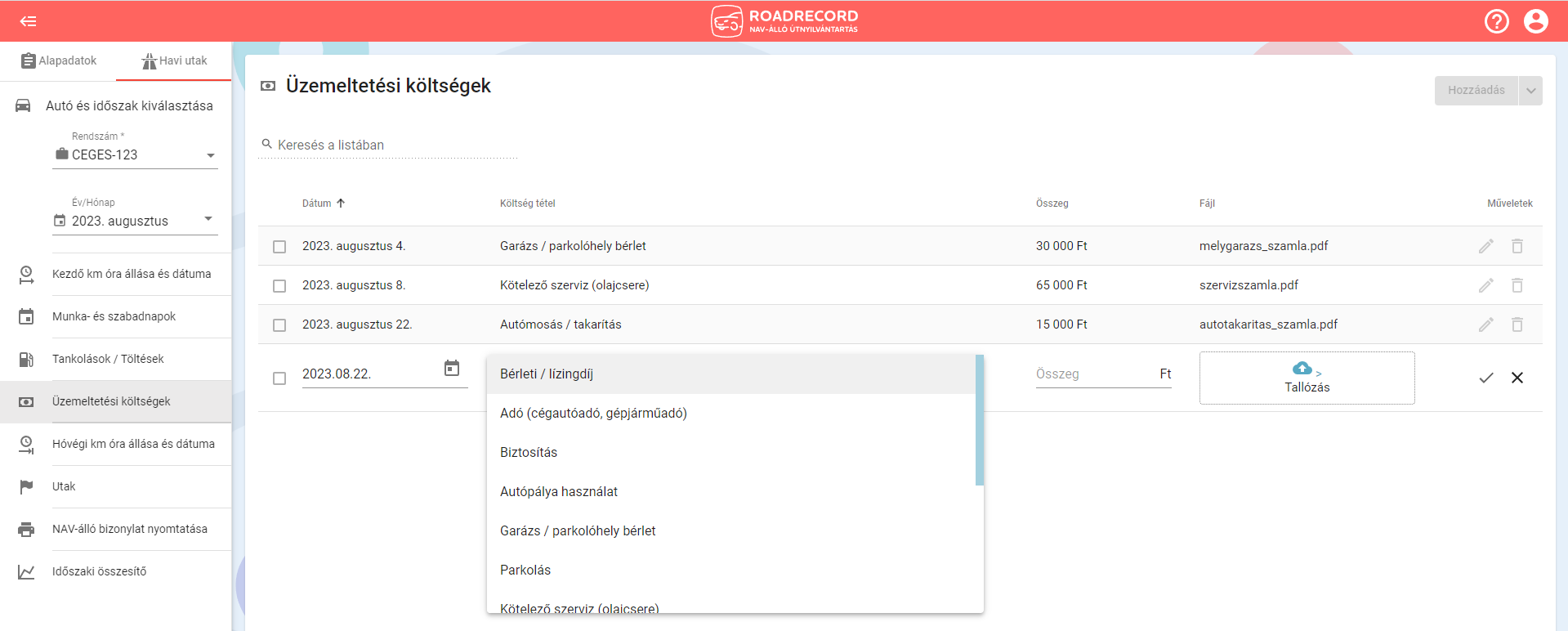
Task: Click the Utak flag icon
Action: 26,486
